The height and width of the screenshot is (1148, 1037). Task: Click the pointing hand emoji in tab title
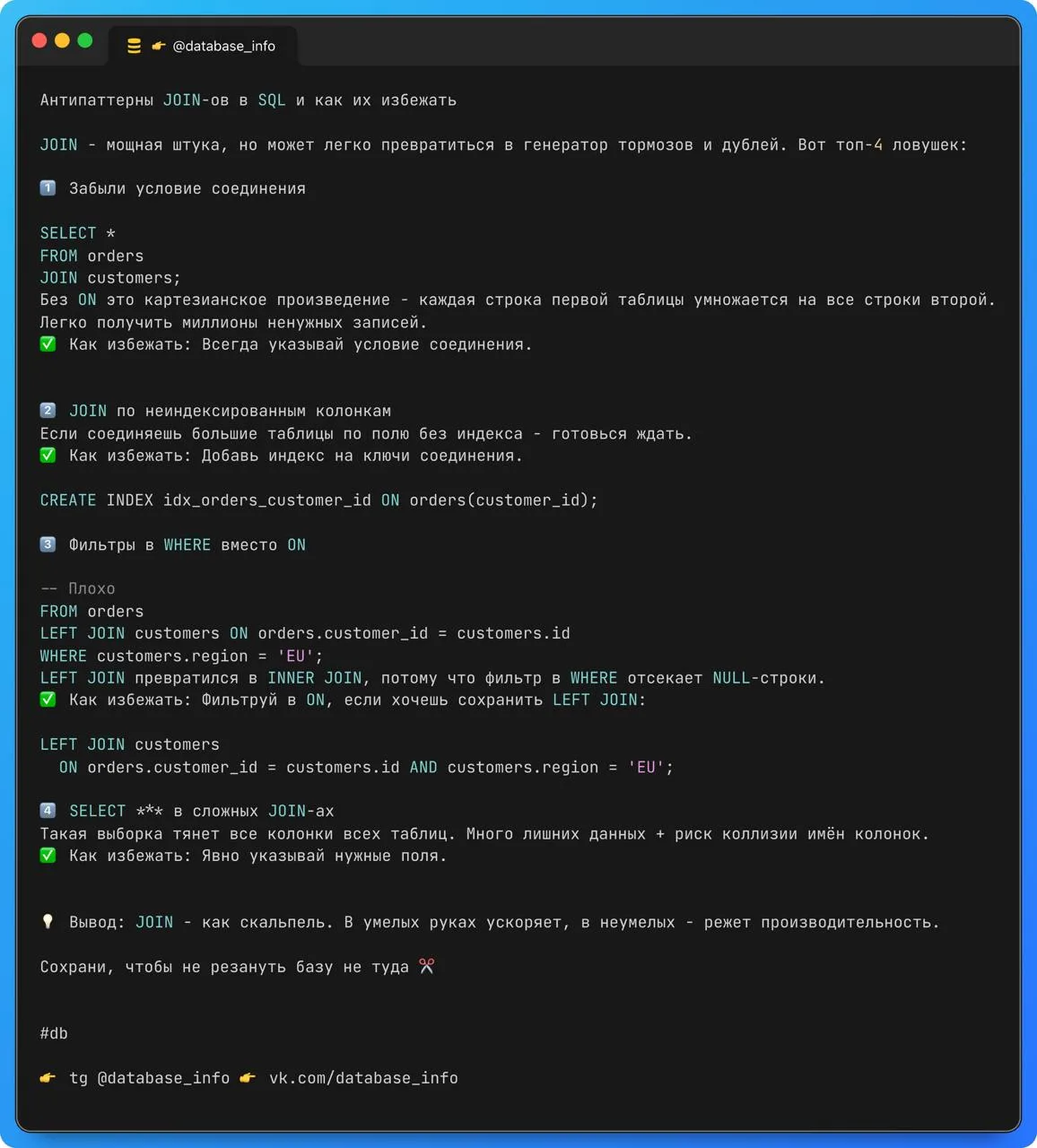click(159, 46)
